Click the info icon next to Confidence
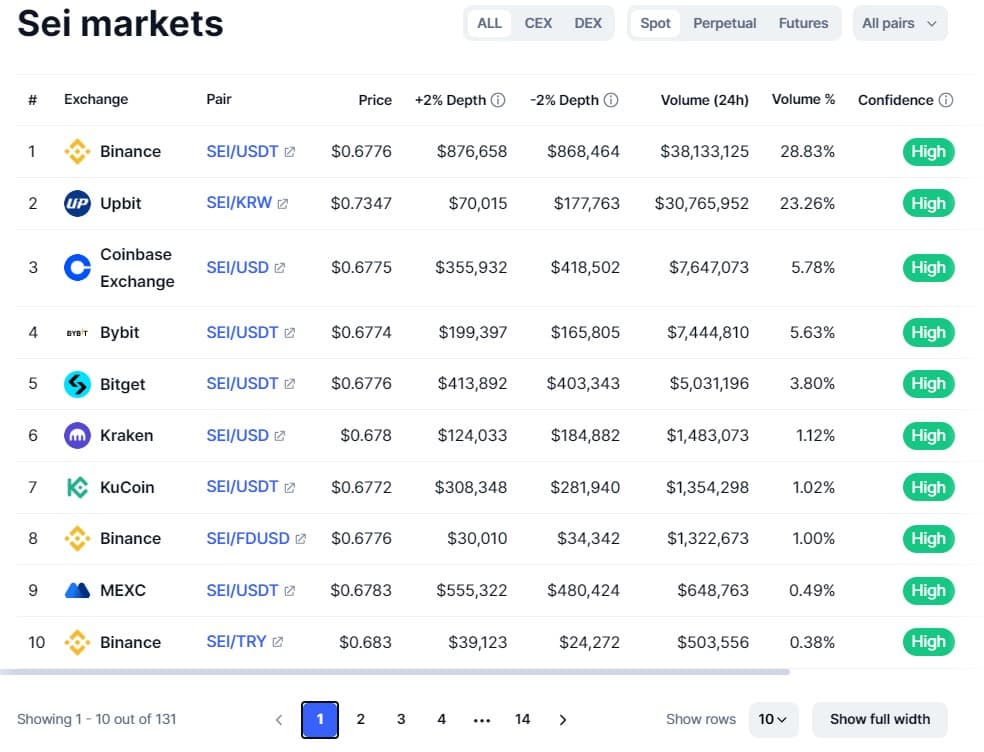This screenshot has width=984, height=752. (946, 100)
